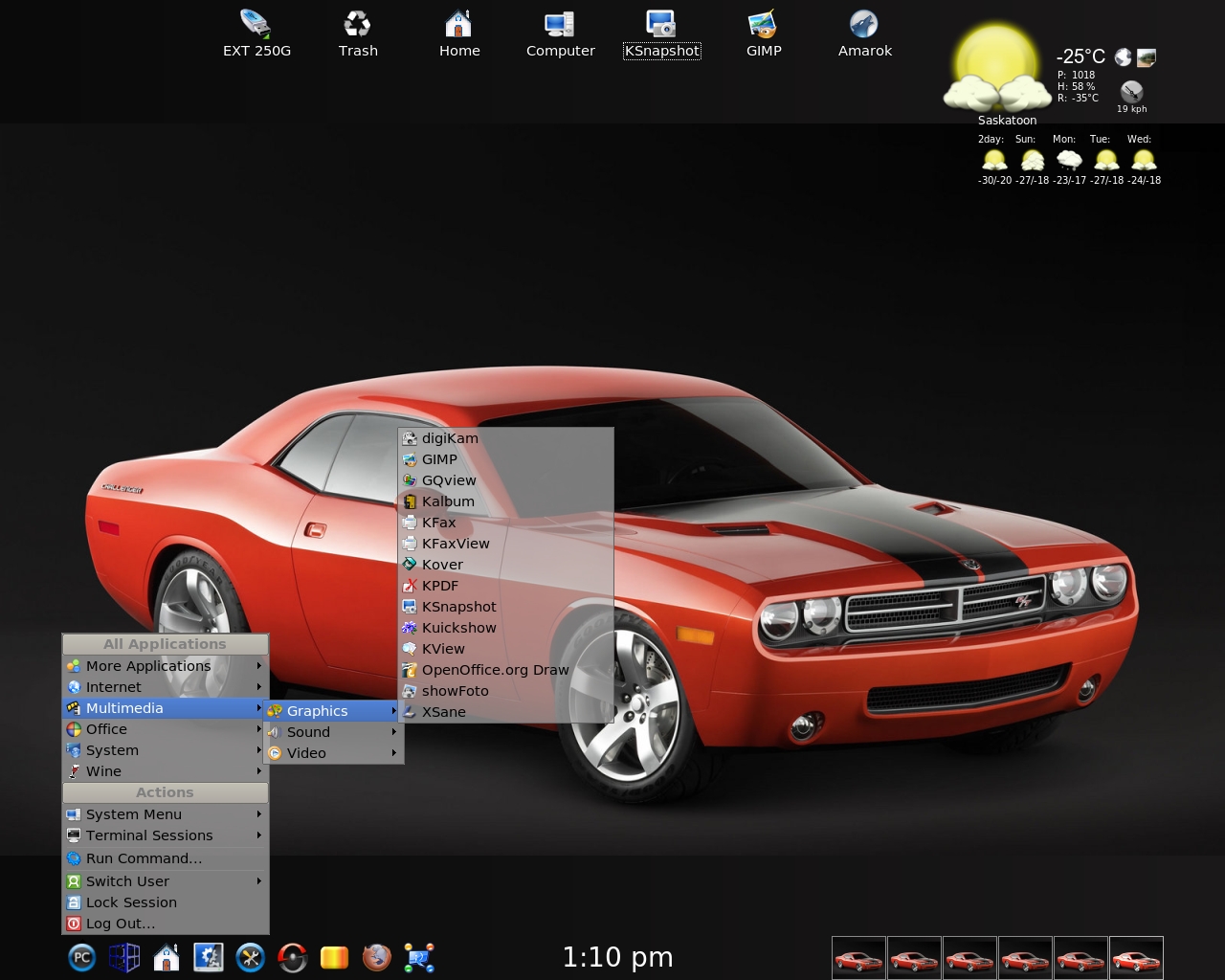Launch KSnapshot from the desktop icon
The height and width of the screenshot is (980, 1225).
pyautogui.click(x=662, y=33)
